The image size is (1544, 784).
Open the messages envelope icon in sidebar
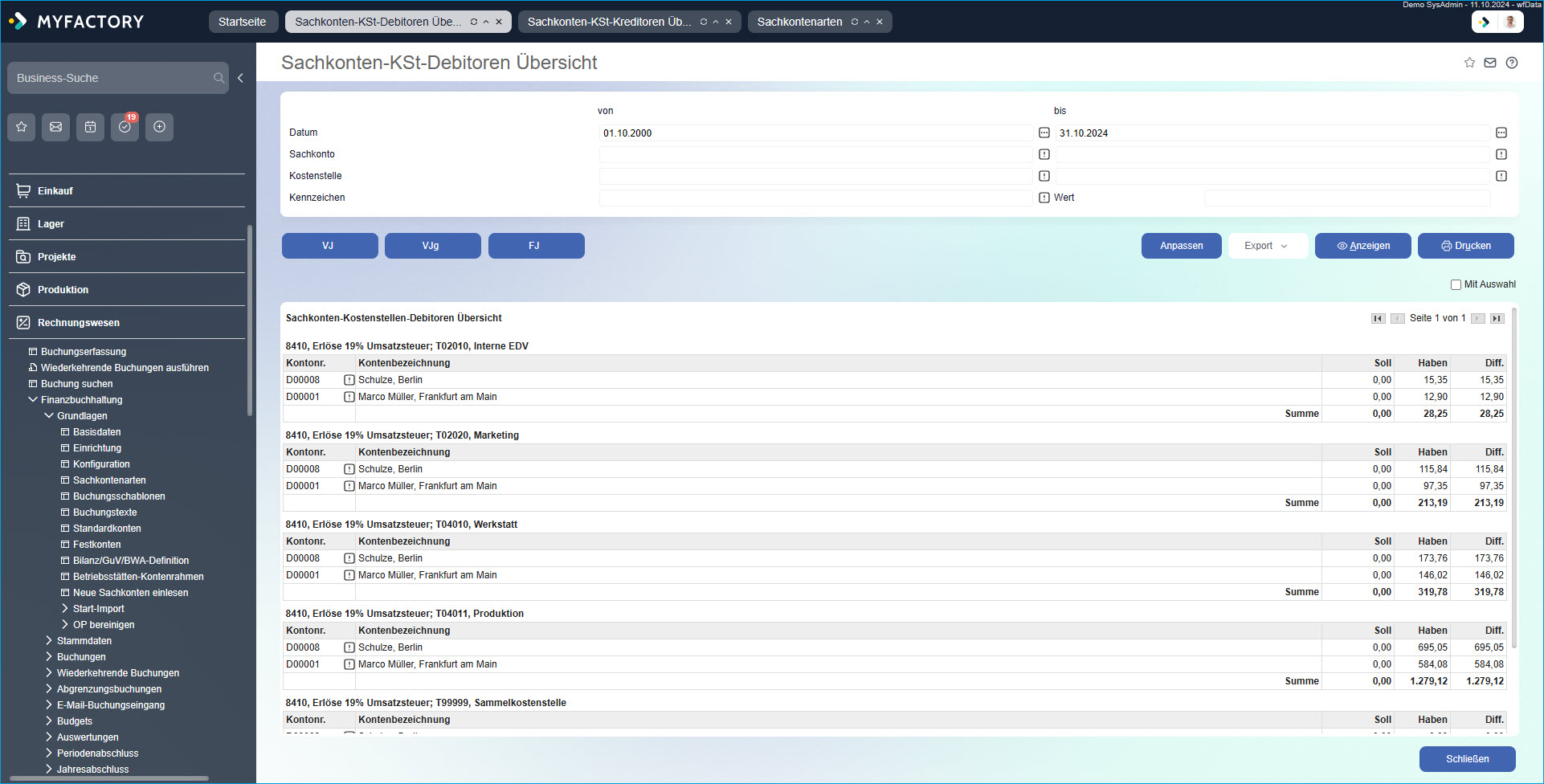coord(56,127)
